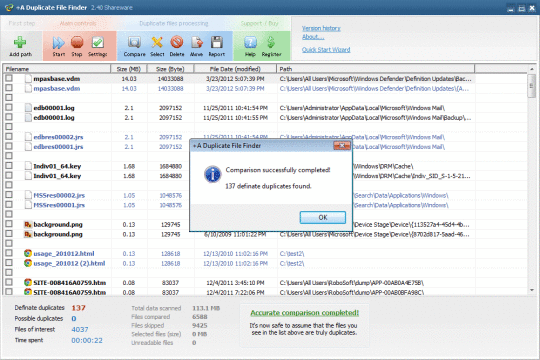Confirm dialog with OK button

(323, 217)
